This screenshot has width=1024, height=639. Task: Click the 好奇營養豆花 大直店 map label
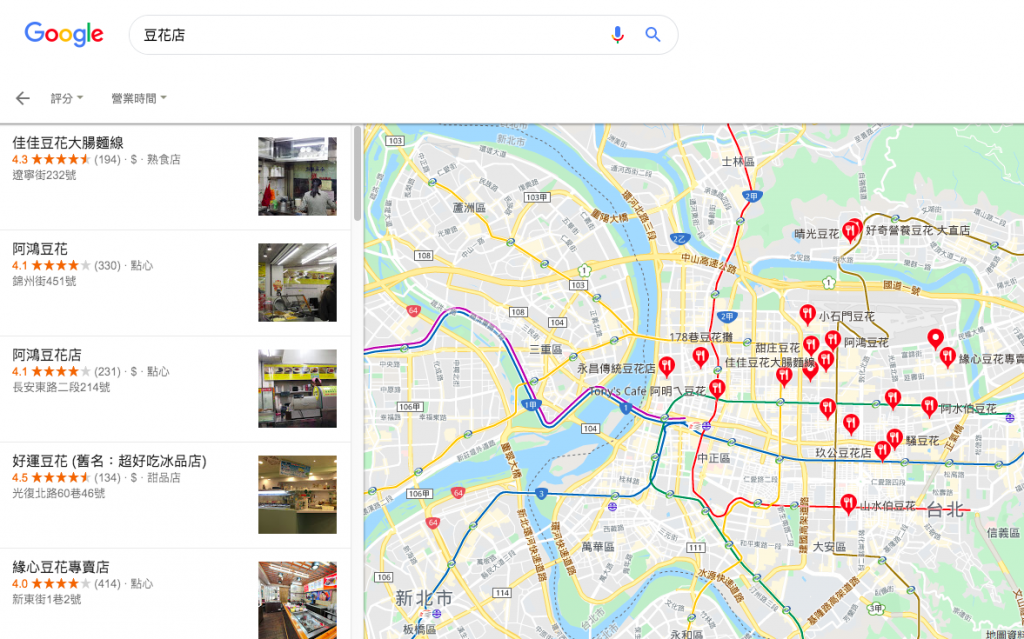tap(918, 230)
